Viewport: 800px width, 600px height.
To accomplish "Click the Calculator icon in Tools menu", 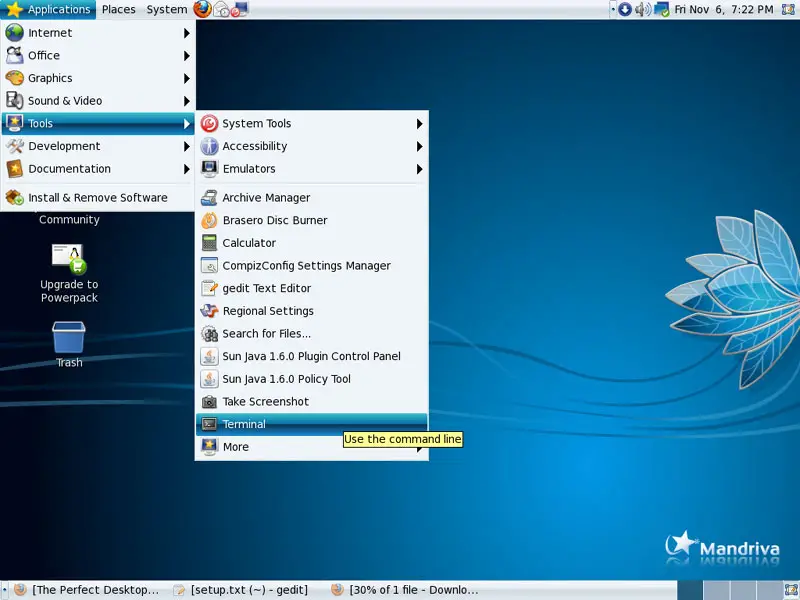I will click(209, 243).
